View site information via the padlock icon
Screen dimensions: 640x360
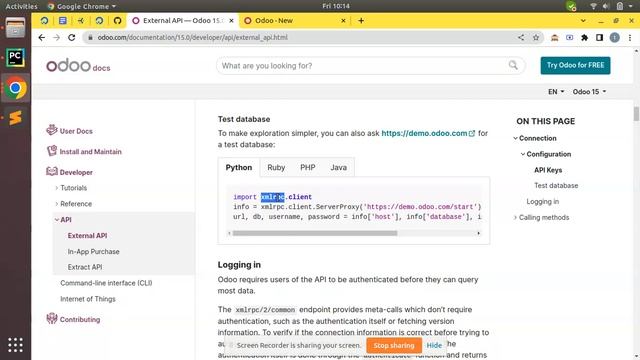pyautogui.click(x=90, y=38)
